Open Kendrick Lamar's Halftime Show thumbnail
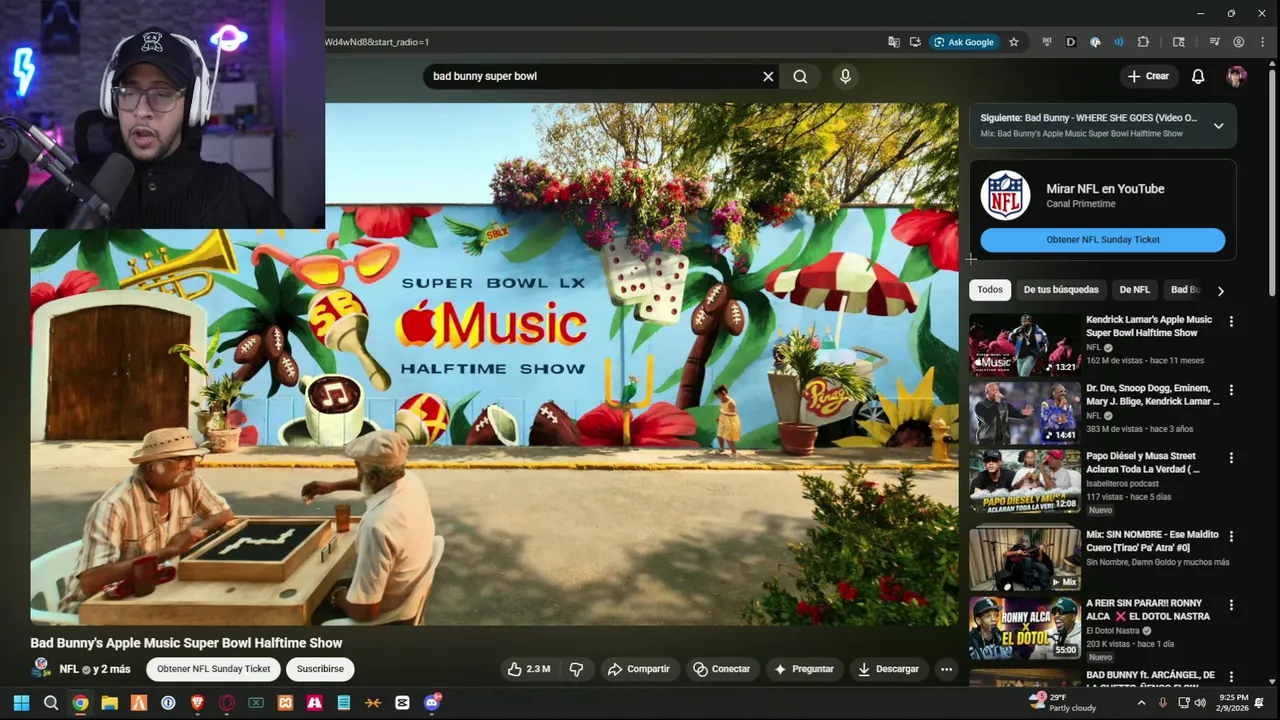 (1024, 345)
